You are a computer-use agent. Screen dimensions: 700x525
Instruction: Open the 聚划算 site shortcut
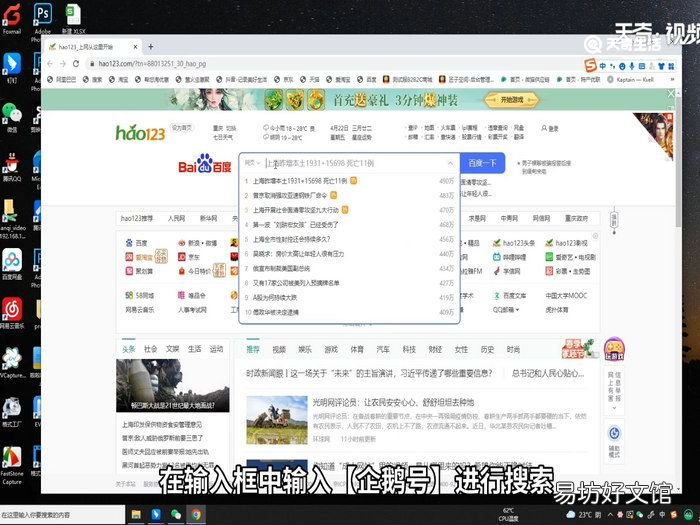(137, 271)
